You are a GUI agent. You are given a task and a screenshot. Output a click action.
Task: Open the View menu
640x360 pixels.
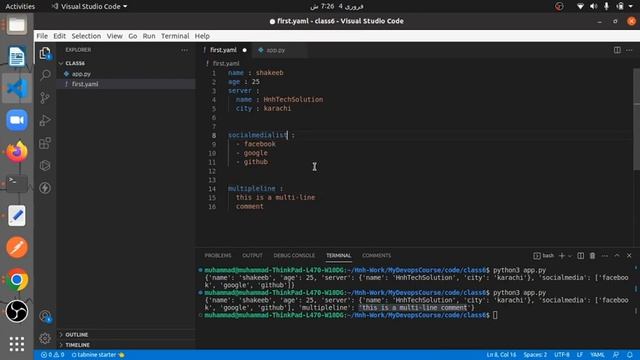tap(115, 36)
